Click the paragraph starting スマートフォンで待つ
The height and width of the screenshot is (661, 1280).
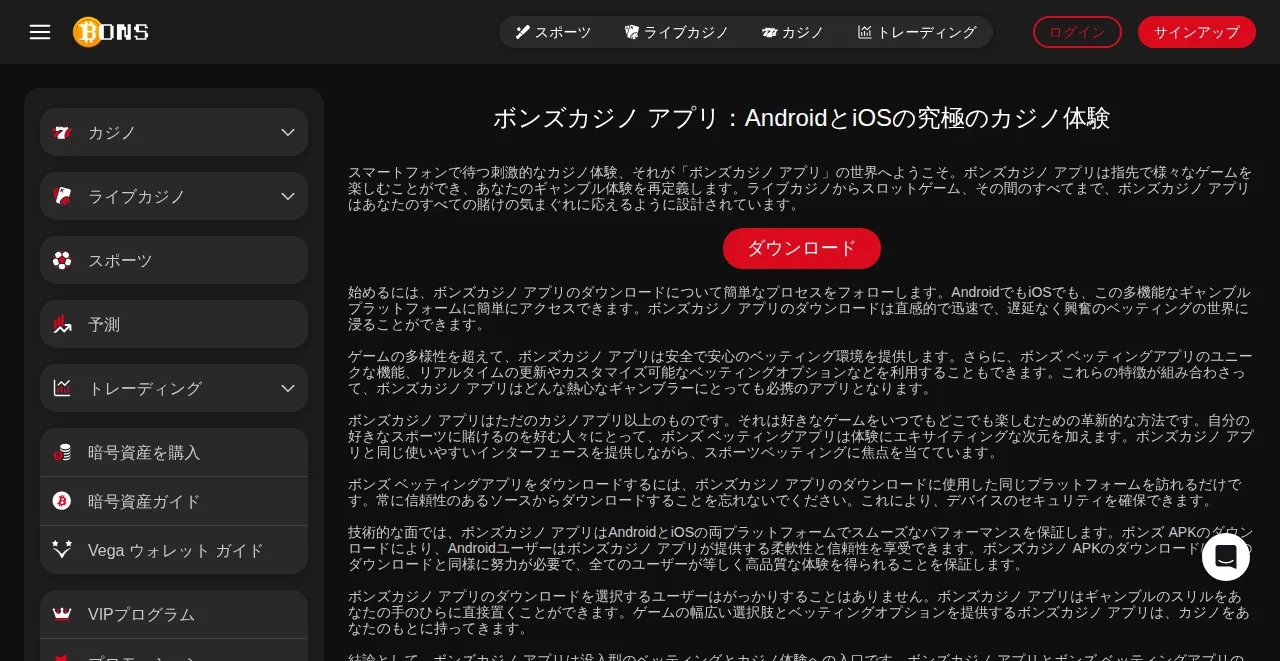801,188
